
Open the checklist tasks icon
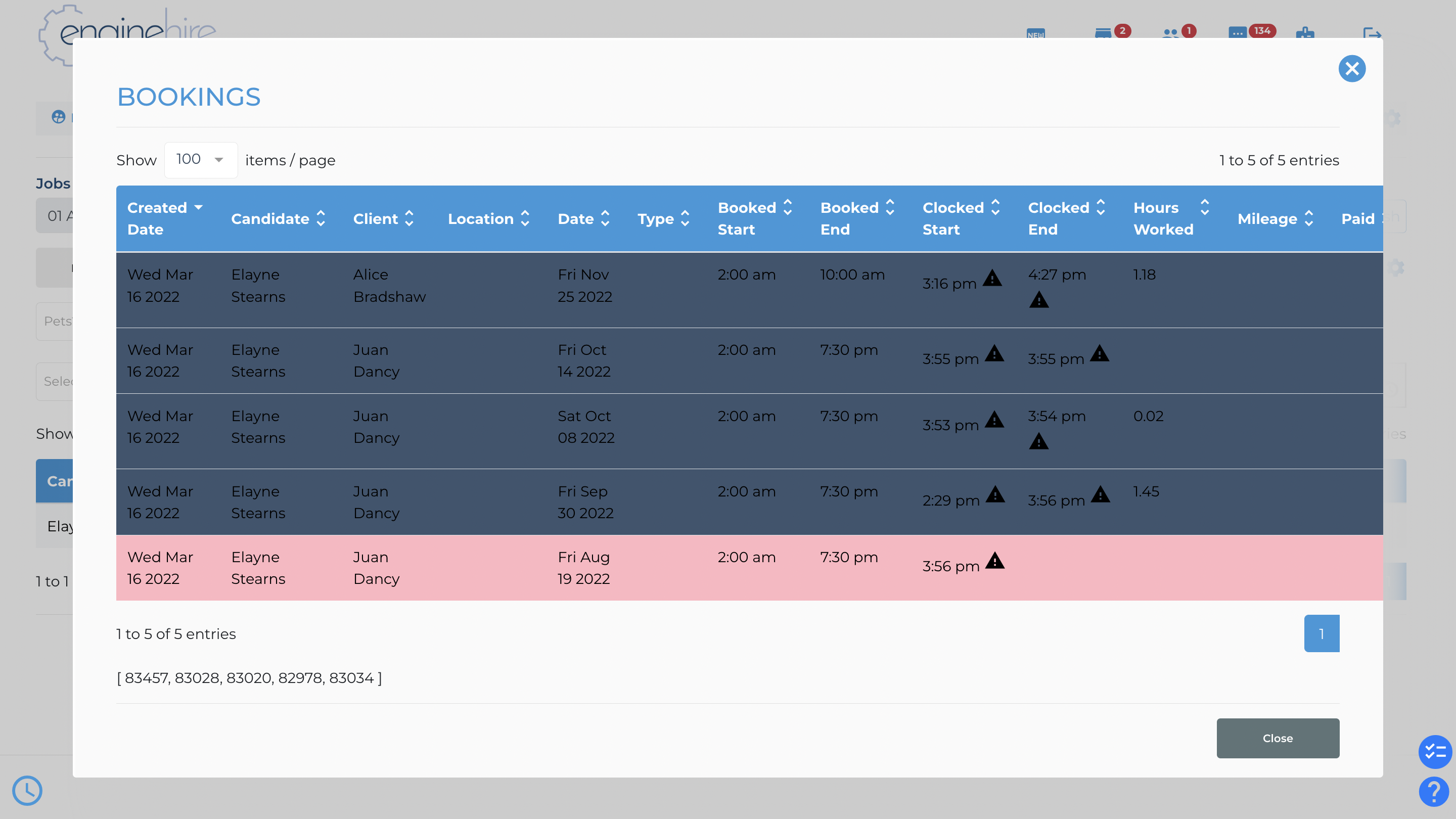click(x=1435, y=752)
